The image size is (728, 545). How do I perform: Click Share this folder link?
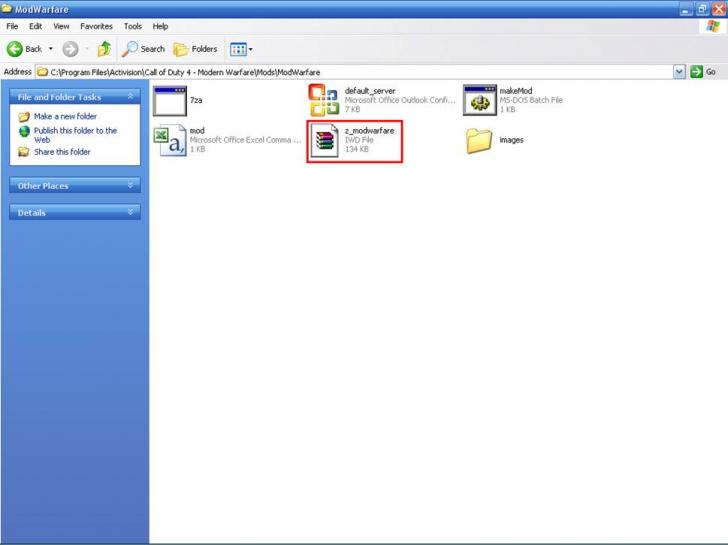coord(62,152)
